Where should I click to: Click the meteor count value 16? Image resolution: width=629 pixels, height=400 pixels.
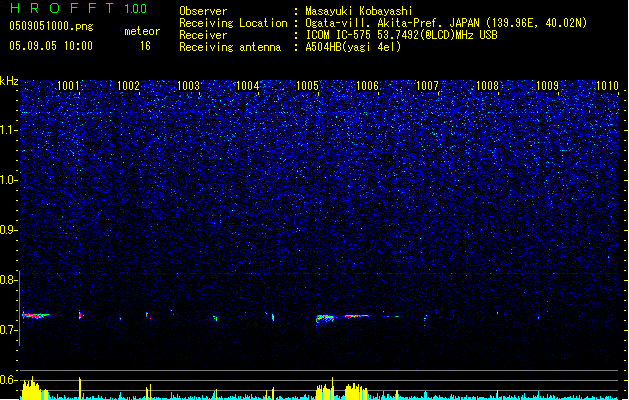[145, 46]
